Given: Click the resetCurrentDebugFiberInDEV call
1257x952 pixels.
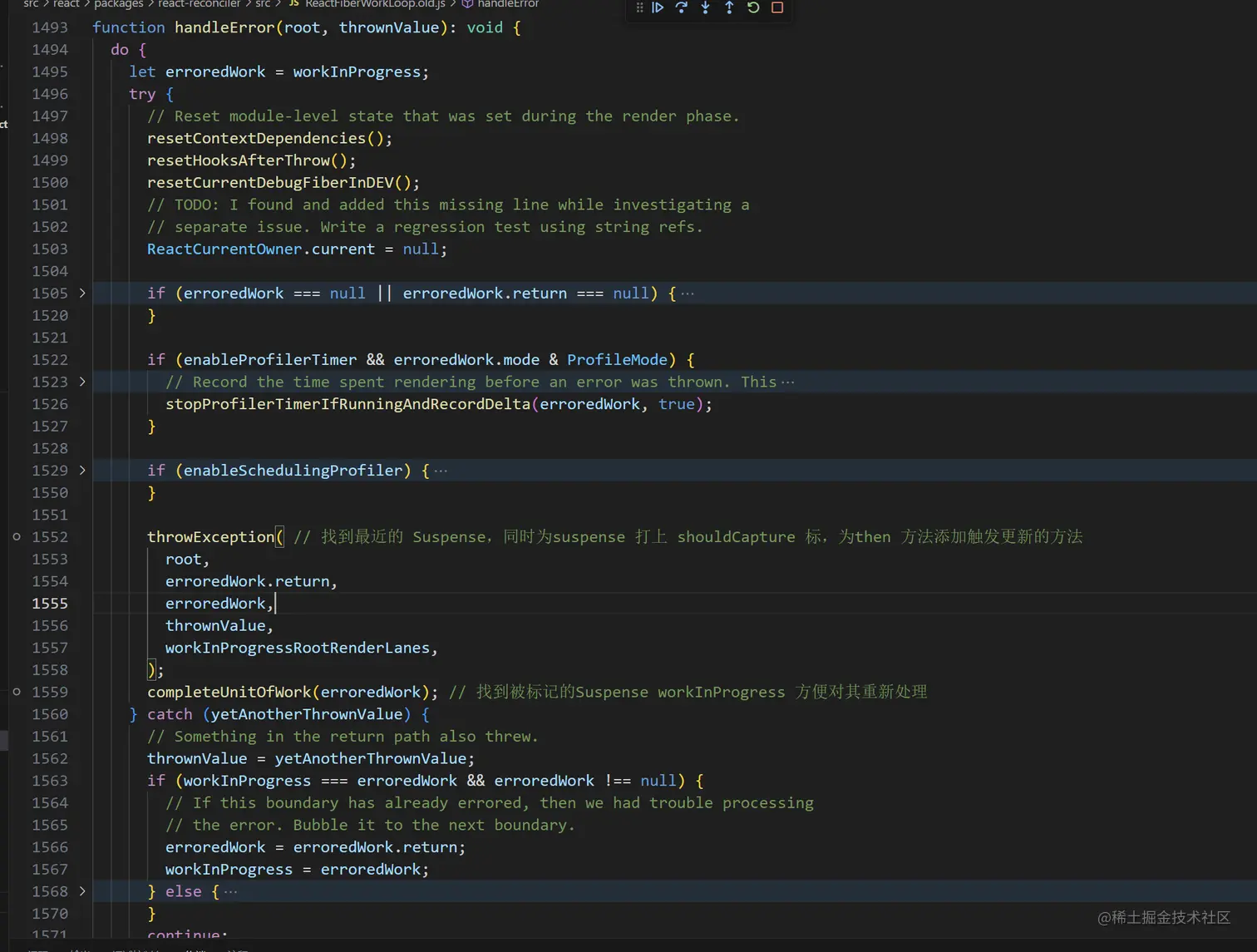Looking at the screenshot, I should [x=270, y=182].
